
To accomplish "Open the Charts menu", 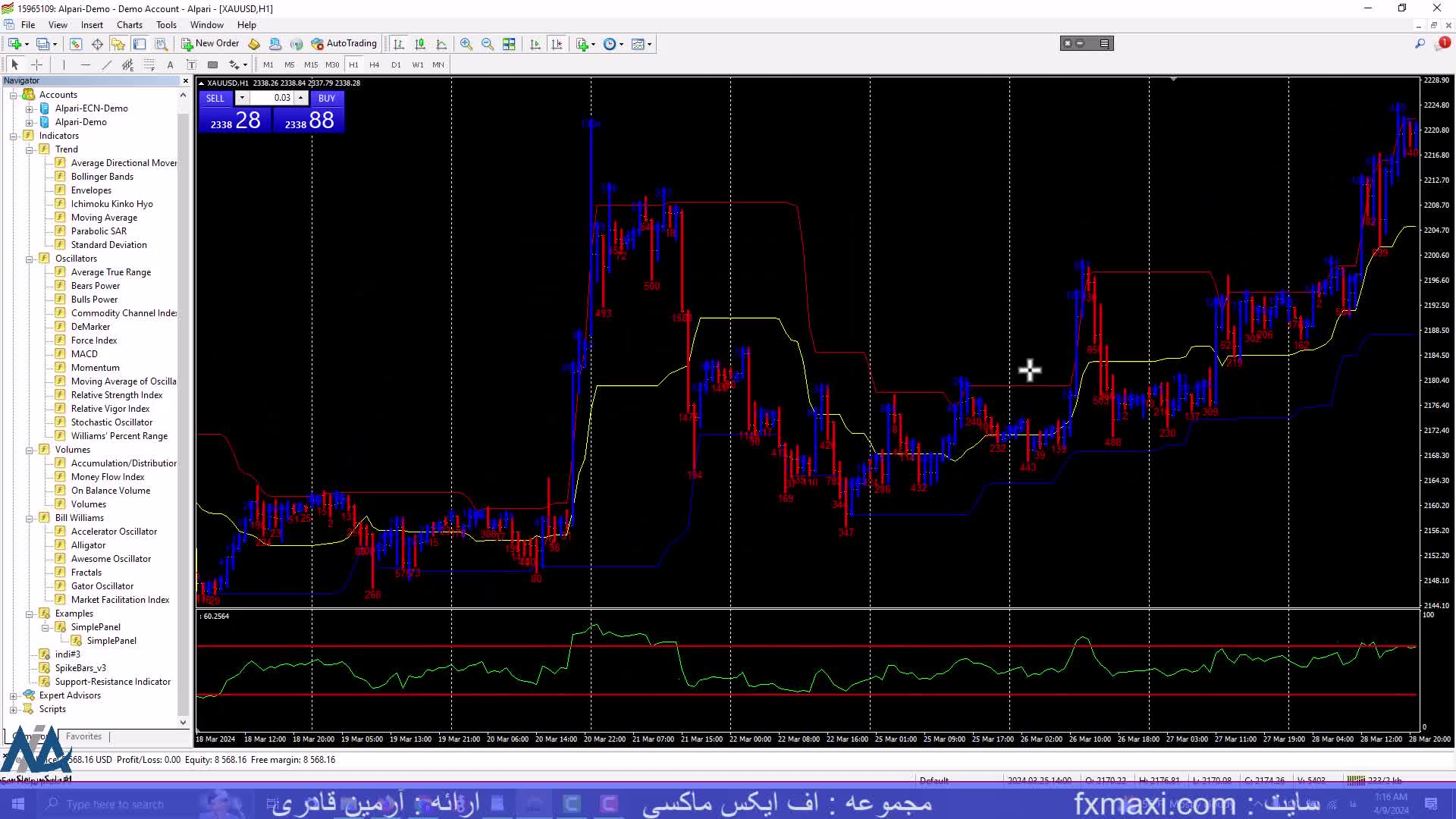I will point(130,25).
